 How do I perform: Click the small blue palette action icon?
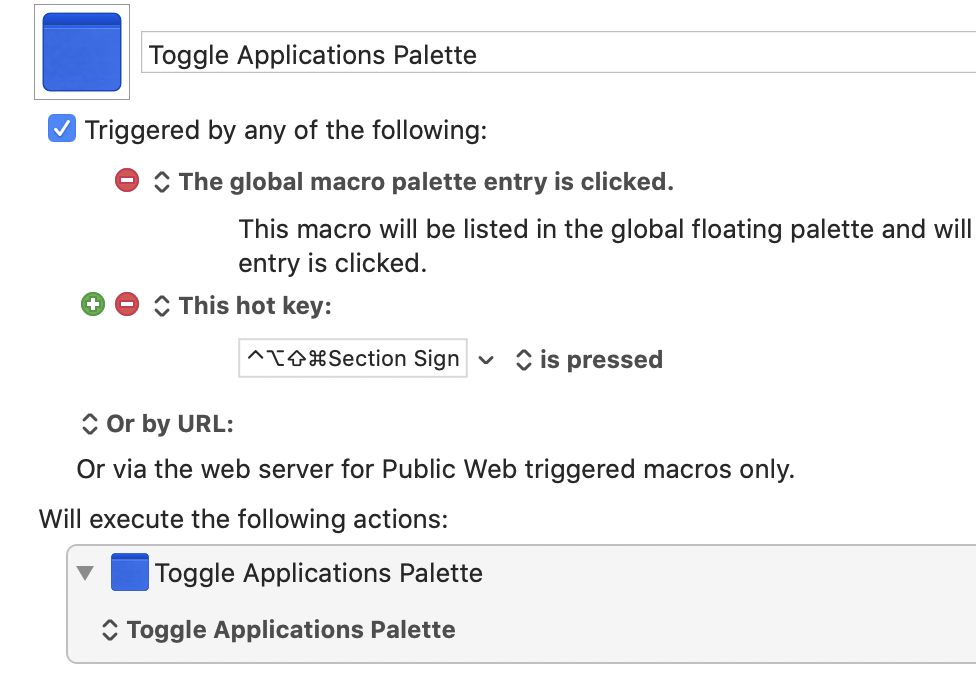pos(130,572)
